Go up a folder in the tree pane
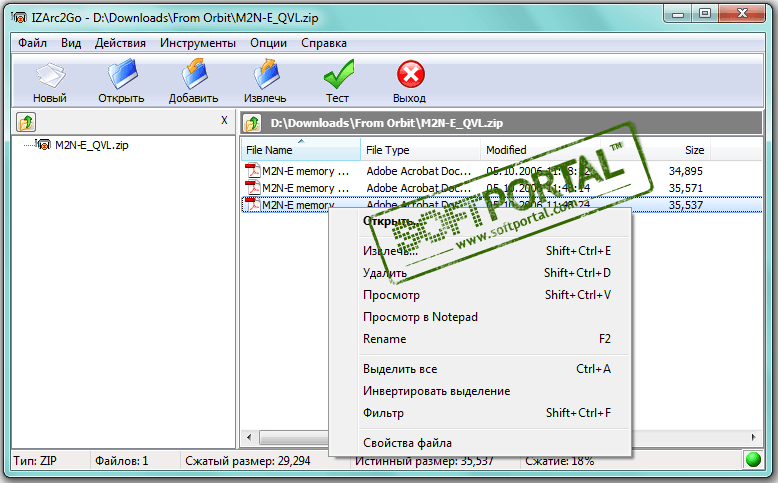The image size is (778, 483). tap(26, 122)
